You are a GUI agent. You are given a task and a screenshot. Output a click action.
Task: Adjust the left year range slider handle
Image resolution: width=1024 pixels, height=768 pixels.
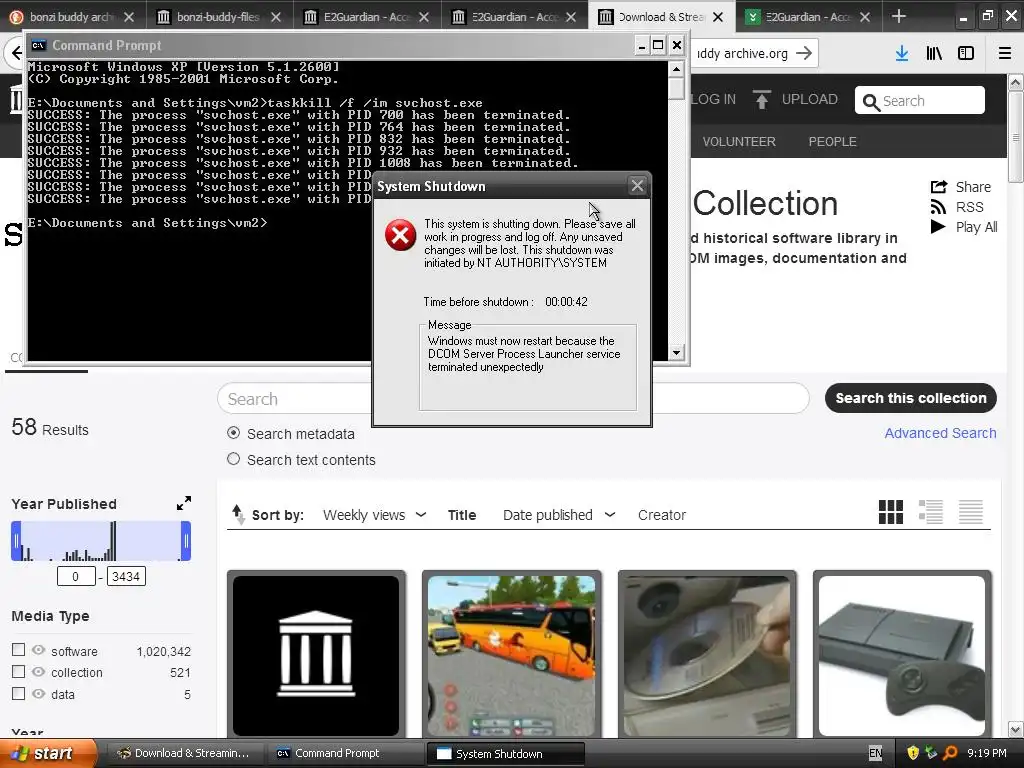(16, 541)
